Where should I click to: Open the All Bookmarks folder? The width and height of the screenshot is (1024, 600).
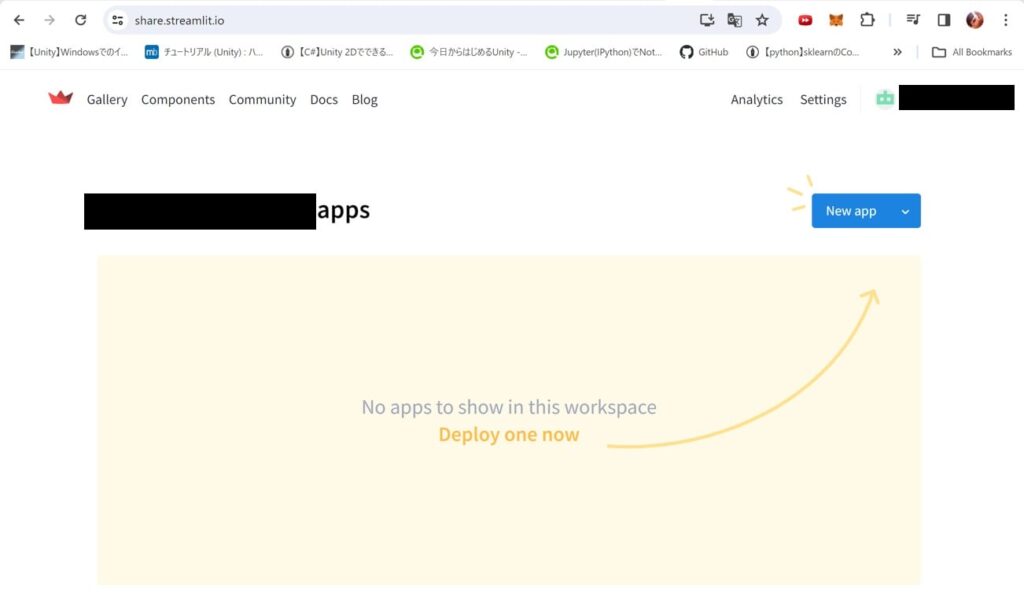971,52
